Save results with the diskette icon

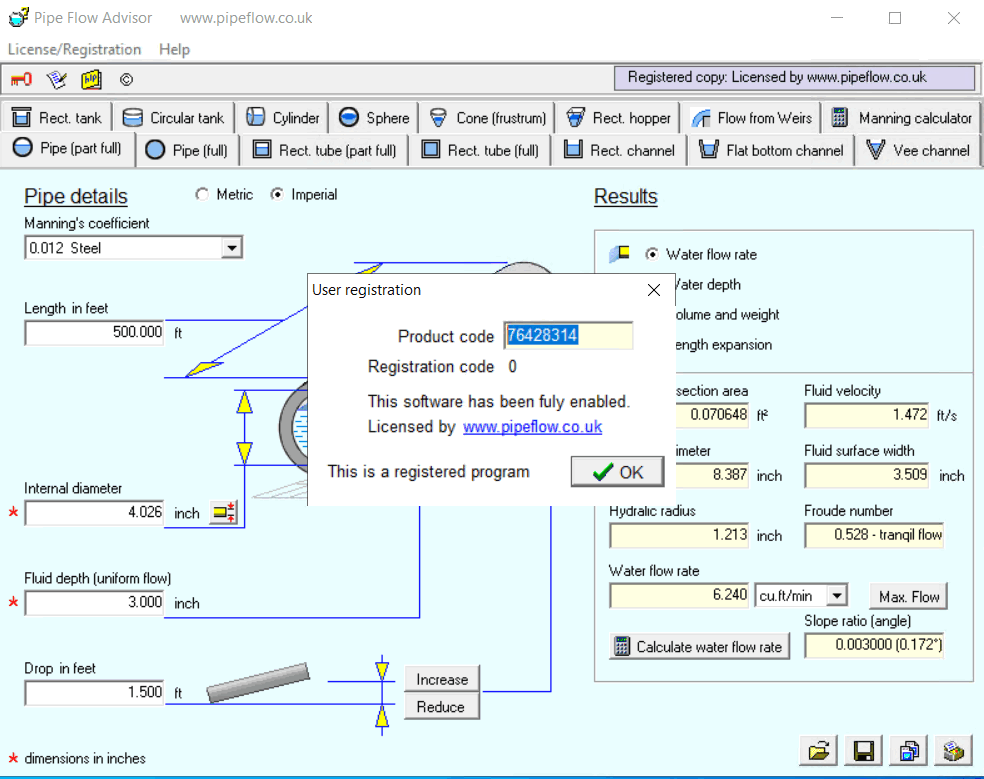863,750
